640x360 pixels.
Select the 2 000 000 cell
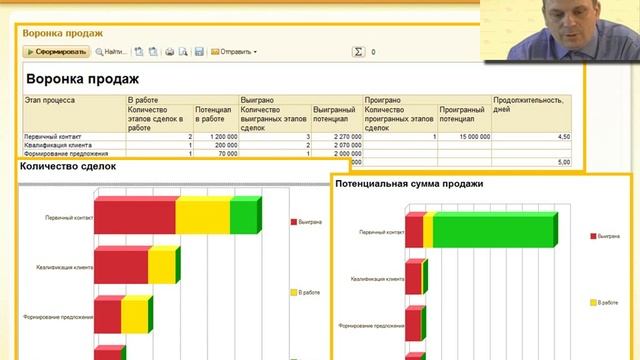pos(337,154)
